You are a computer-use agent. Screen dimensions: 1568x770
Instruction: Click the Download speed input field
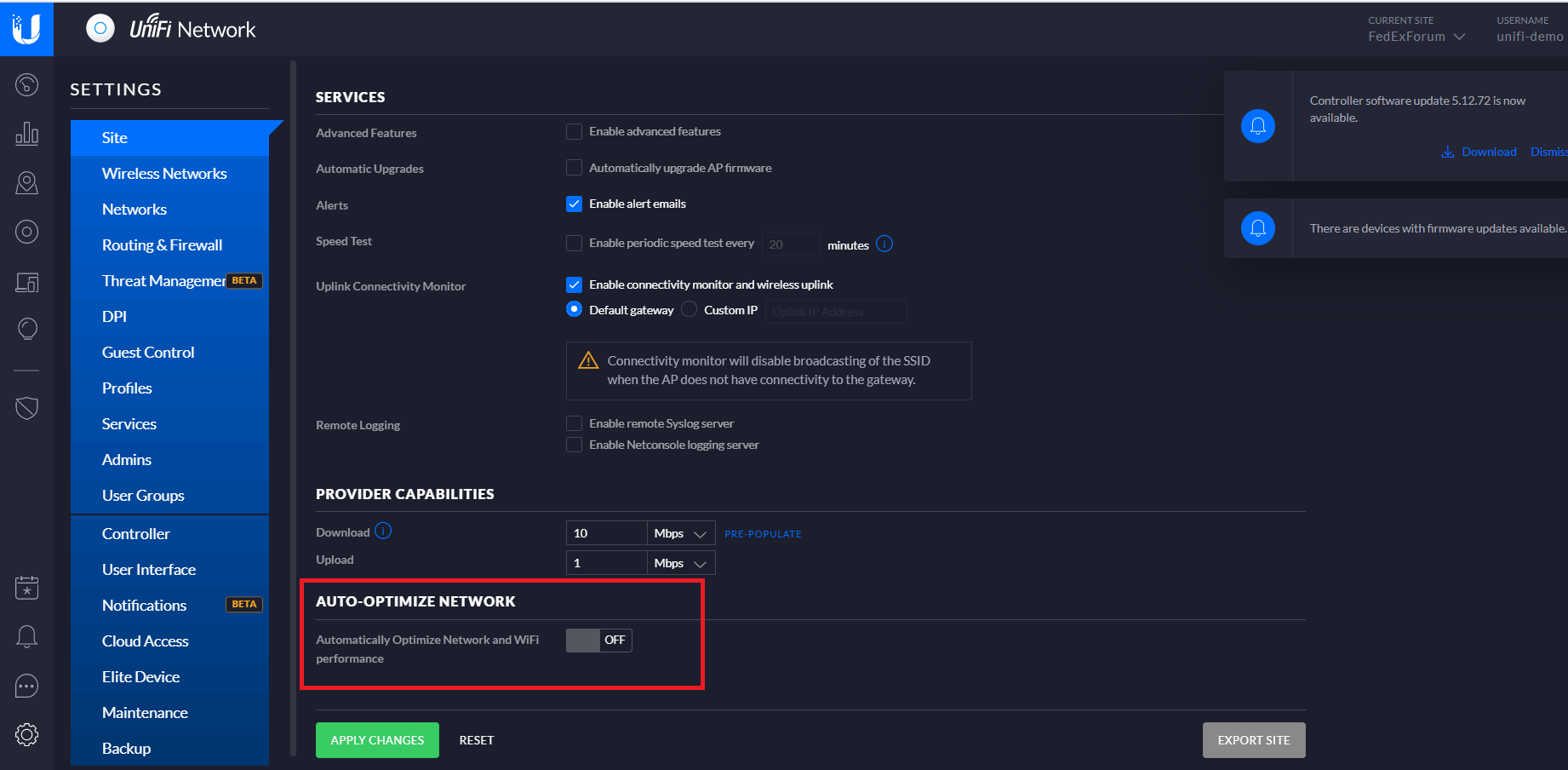click(606, 534)
